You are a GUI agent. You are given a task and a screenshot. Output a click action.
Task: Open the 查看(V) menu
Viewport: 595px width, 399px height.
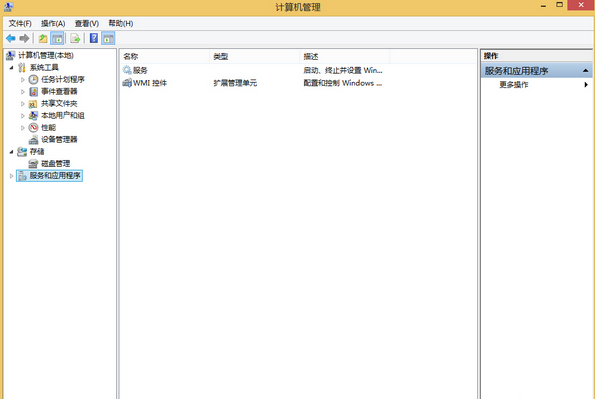[x=87, y=24]
